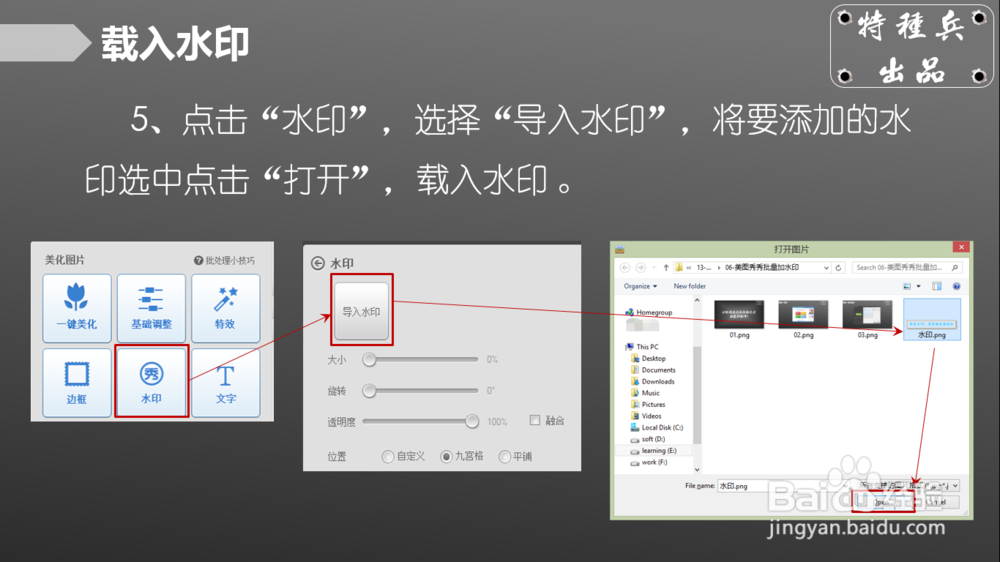The image size is (1000, 562).
Task: Click the Forward arrow in file dialog
Action: click(640, 267)
